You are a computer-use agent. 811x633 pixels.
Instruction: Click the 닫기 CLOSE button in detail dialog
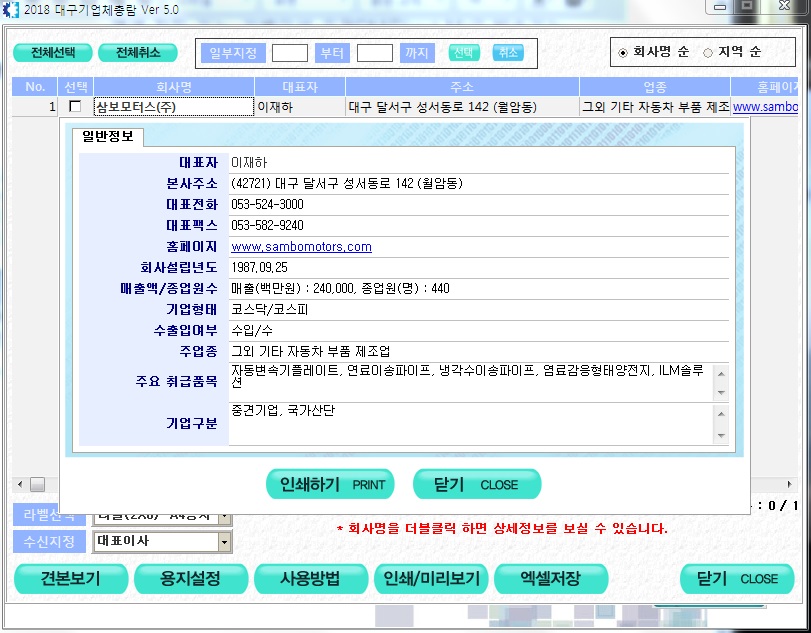[x=477, y=484]
